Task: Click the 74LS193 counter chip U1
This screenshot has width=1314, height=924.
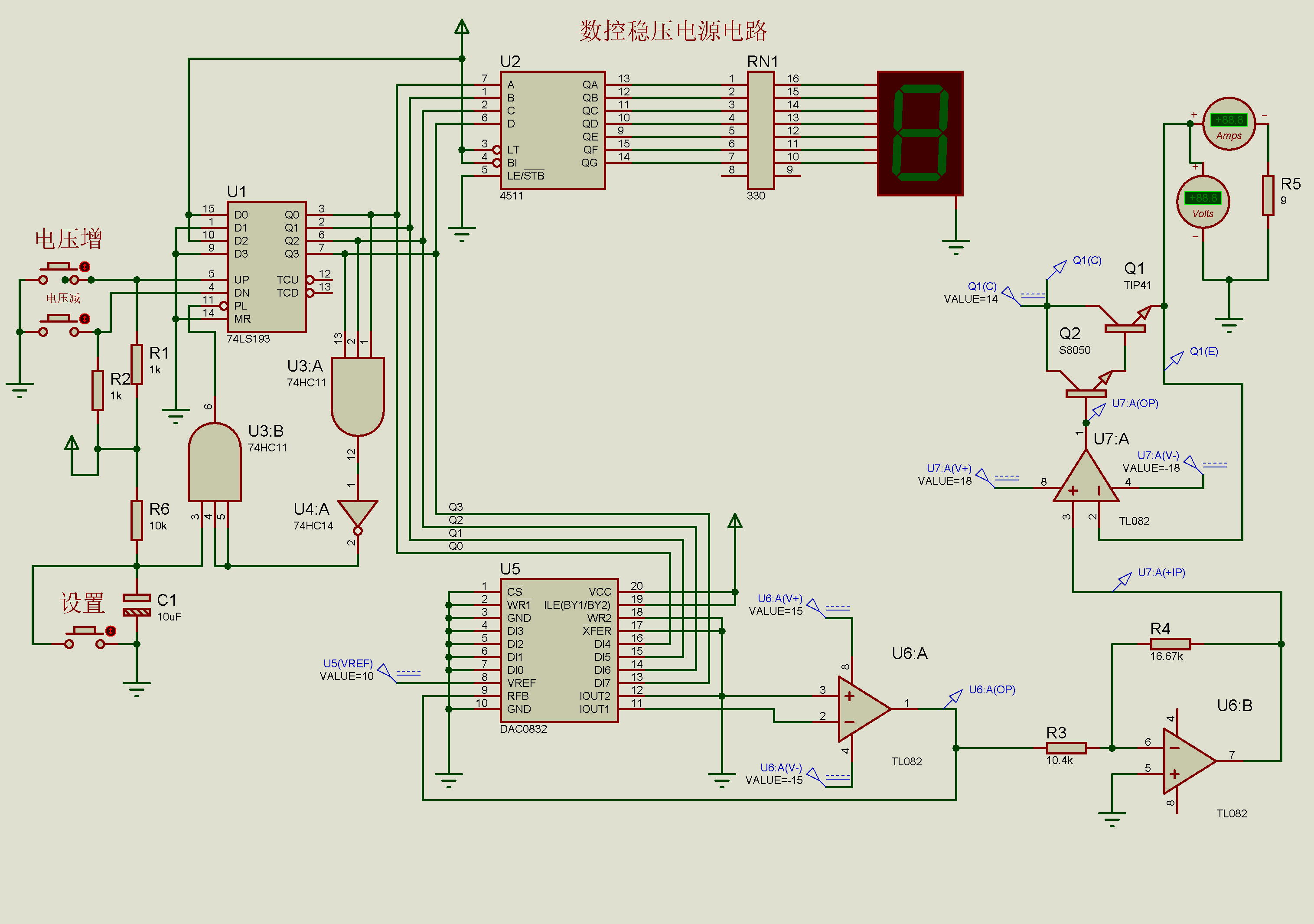Action: 266,267
